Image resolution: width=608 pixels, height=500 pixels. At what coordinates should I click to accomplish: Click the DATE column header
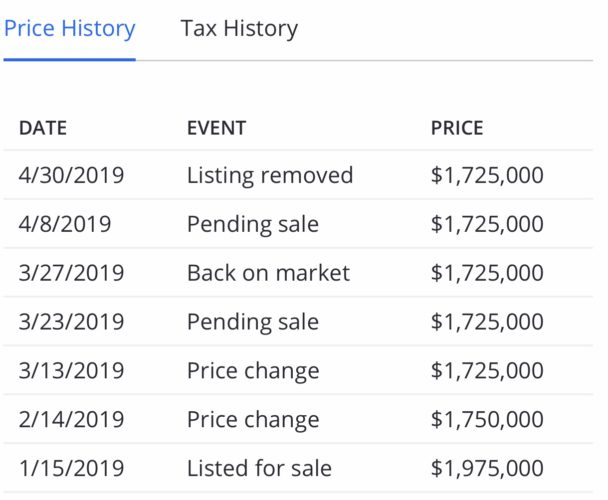(43, 128)
